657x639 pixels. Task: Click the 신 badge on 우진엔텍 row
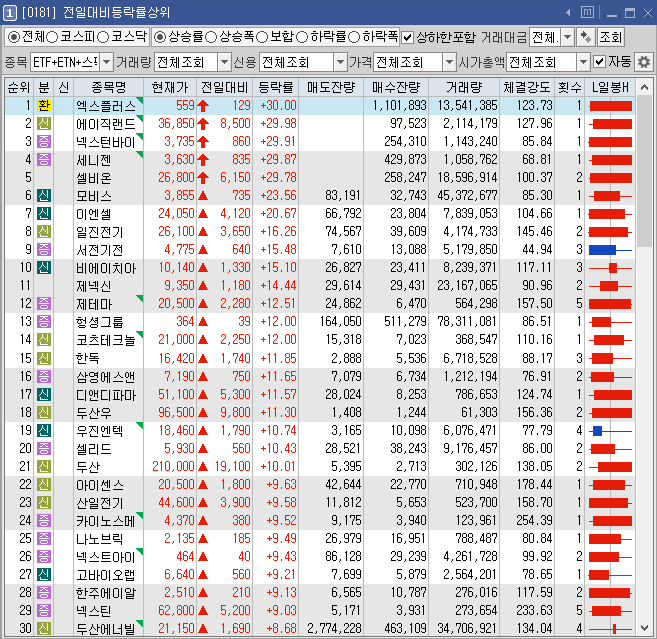pyautogui.click(x=44, y=431)
